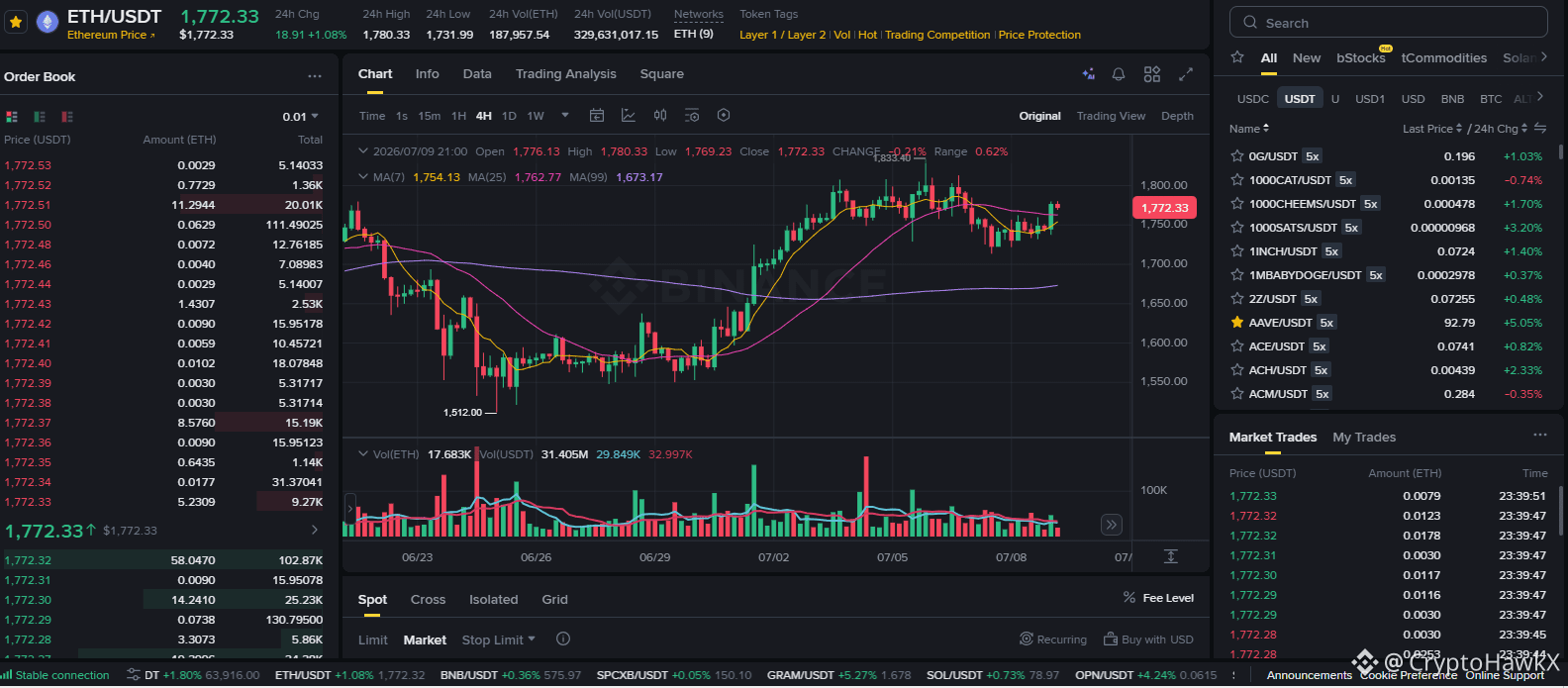Open price alert bell icon

point(1119,74)
